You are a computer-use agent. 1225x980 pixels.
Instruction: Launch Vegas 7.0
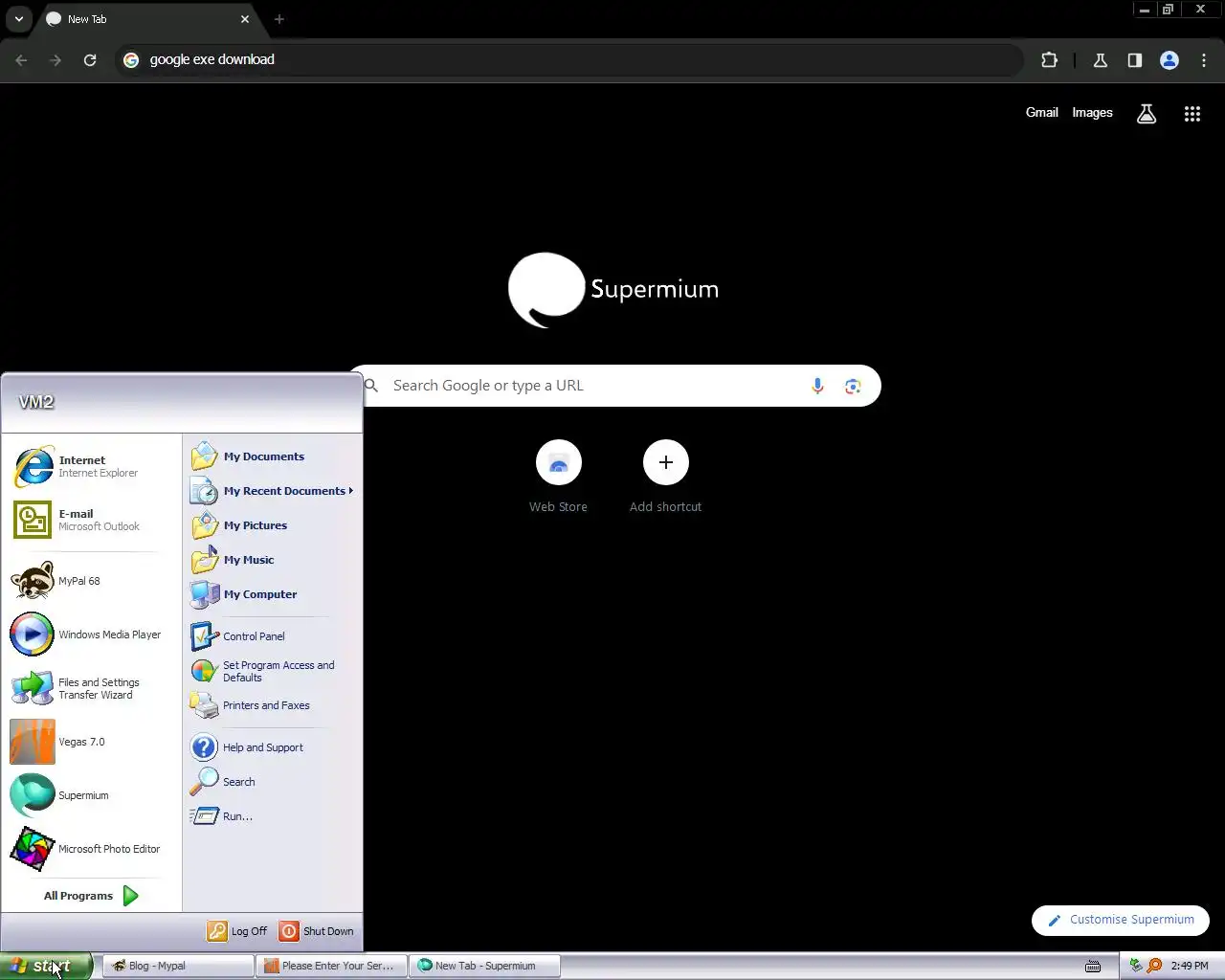[92, 742]
